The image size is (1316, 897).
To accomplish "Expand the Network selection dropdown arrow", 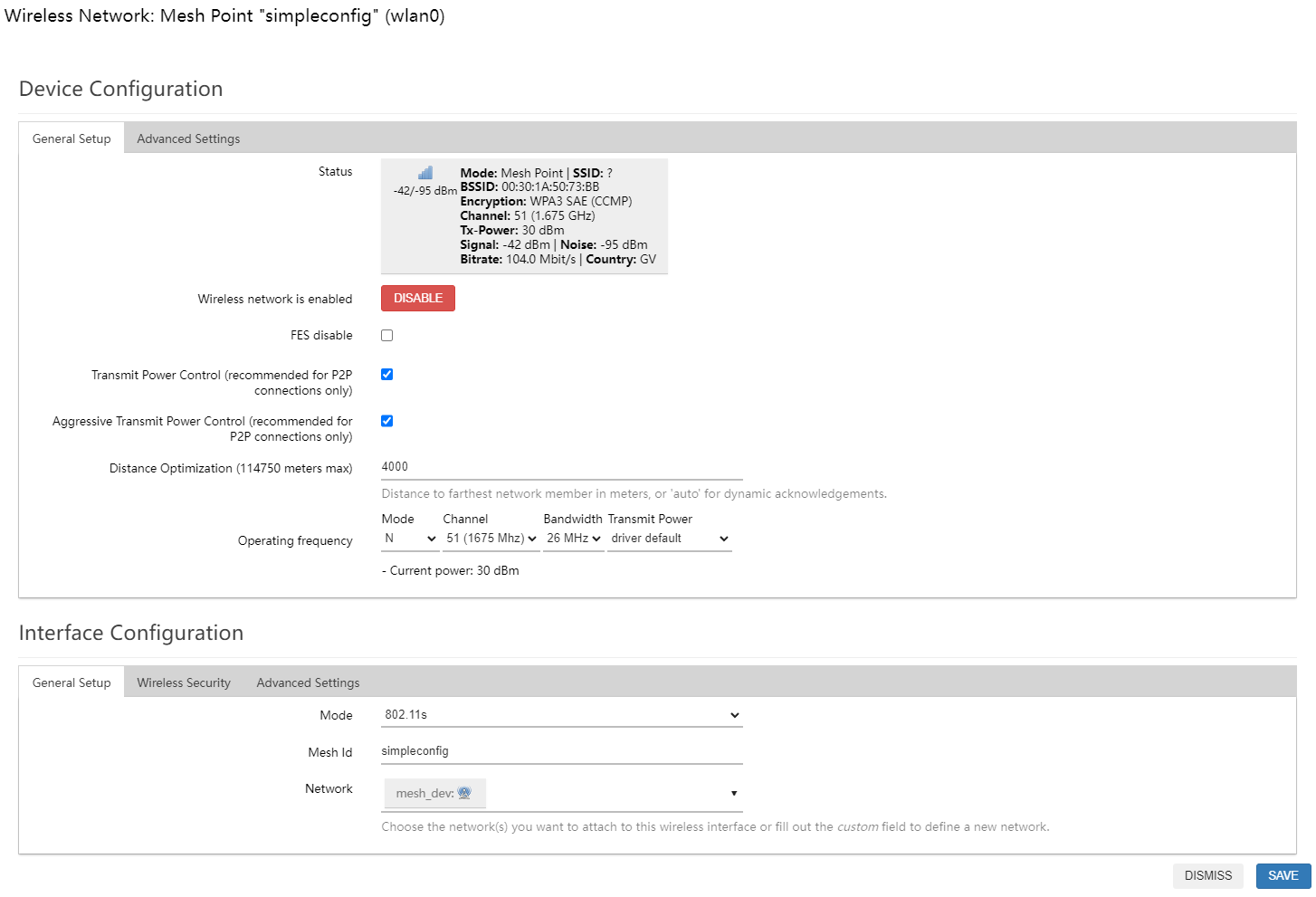I will pos(733,794).
